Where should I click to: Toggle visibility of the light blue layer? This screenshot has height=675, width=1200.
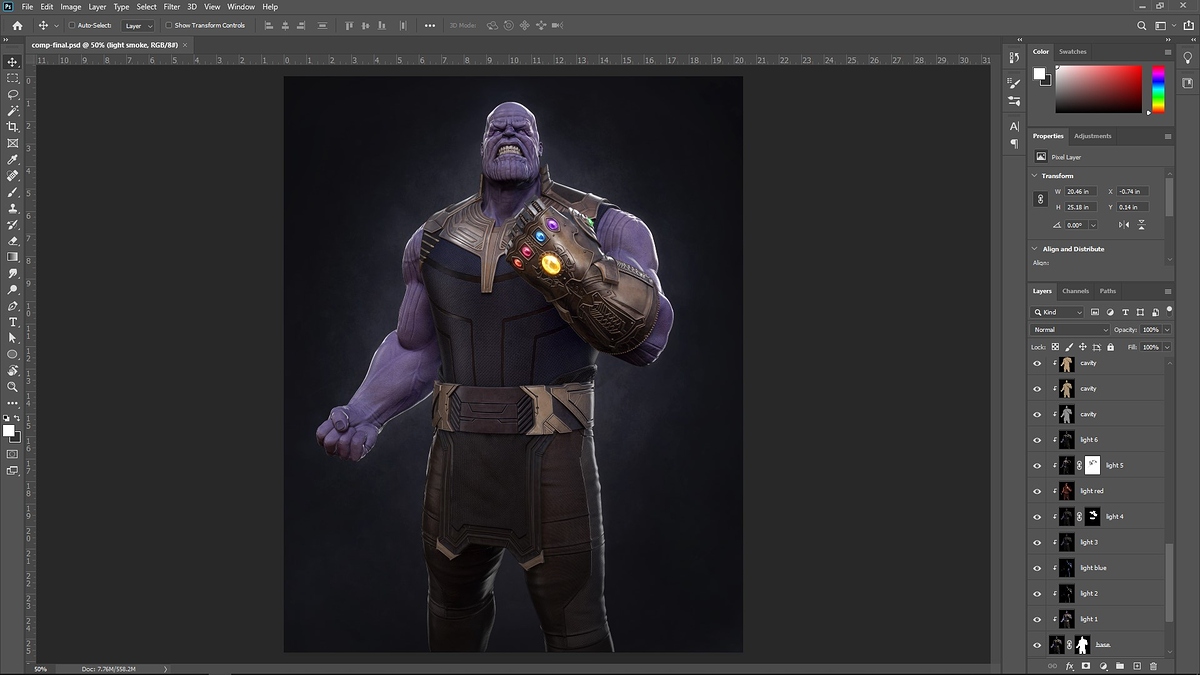(x=1037, y=568)
